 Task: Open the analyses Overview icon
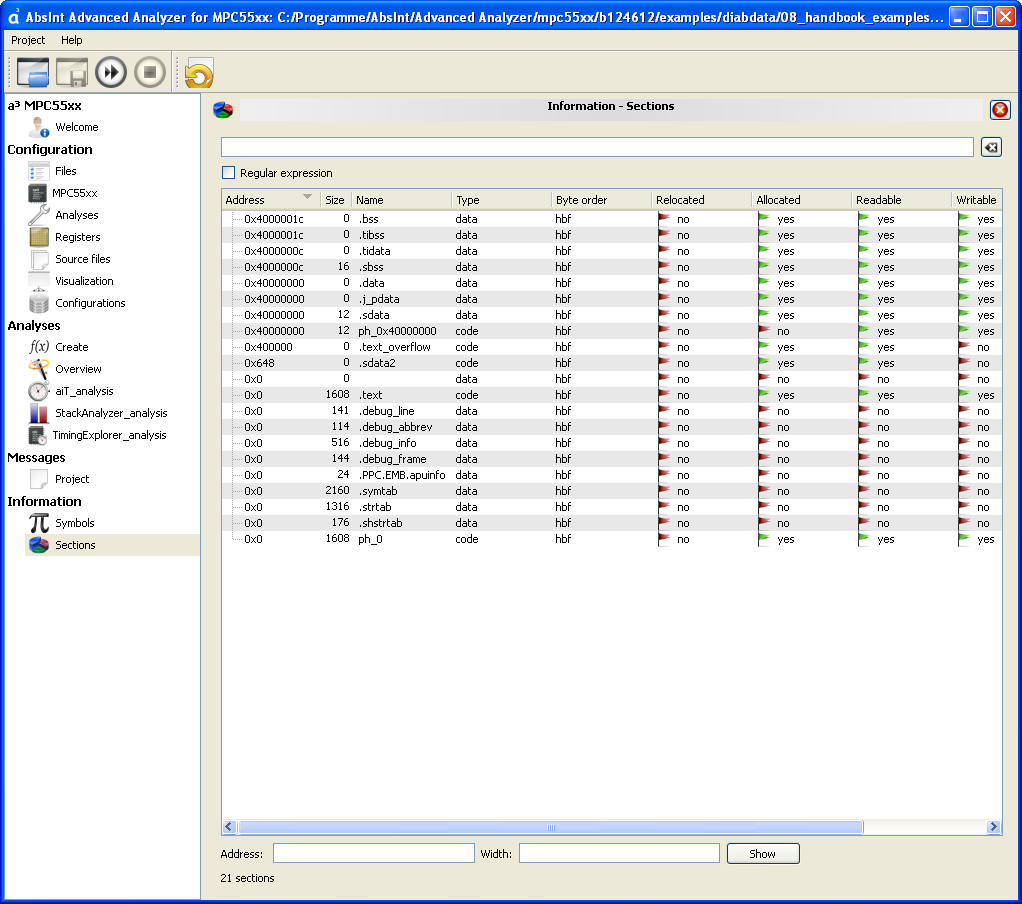coord(39,369)
